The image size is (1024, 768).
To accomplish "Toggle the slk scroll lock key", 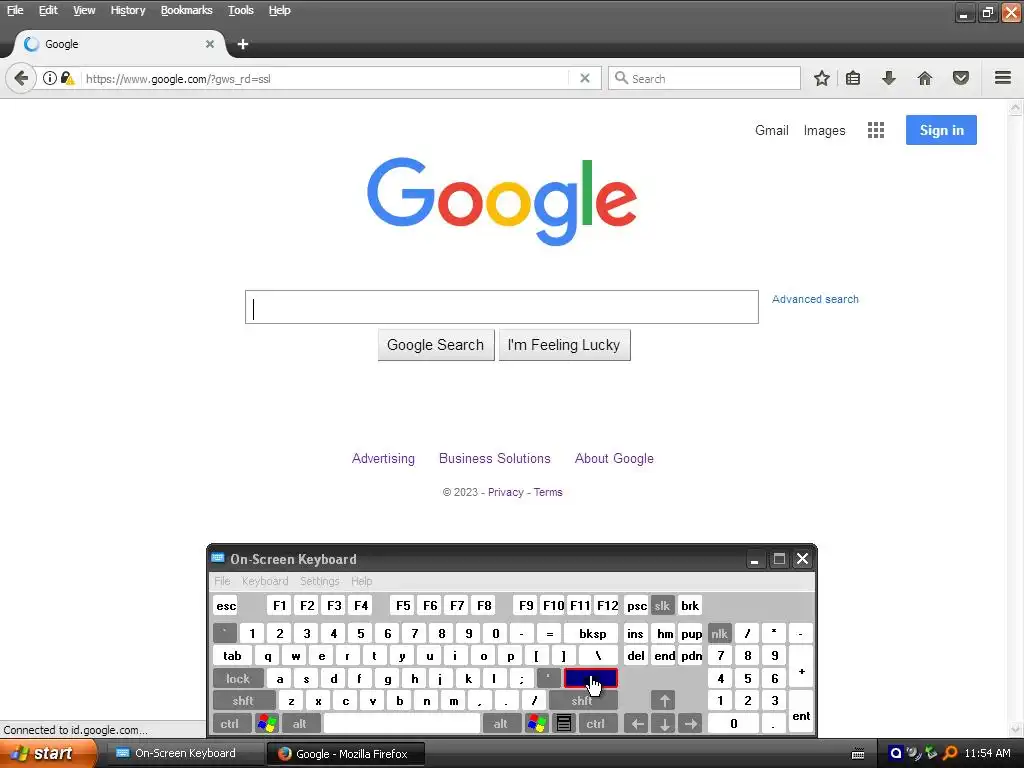I will (x=662, y=605).
